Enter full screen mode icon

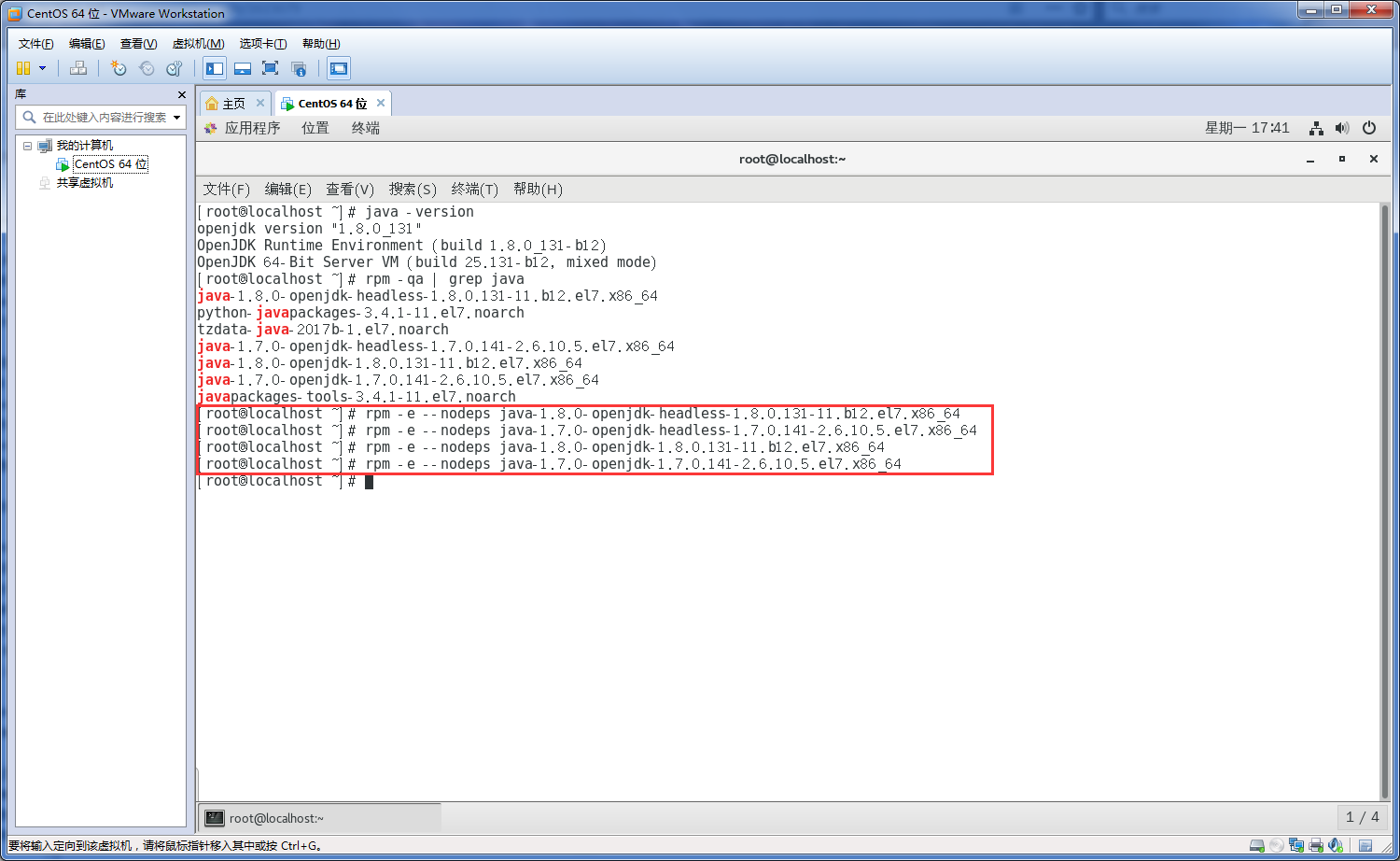click(x=271, y=68)
